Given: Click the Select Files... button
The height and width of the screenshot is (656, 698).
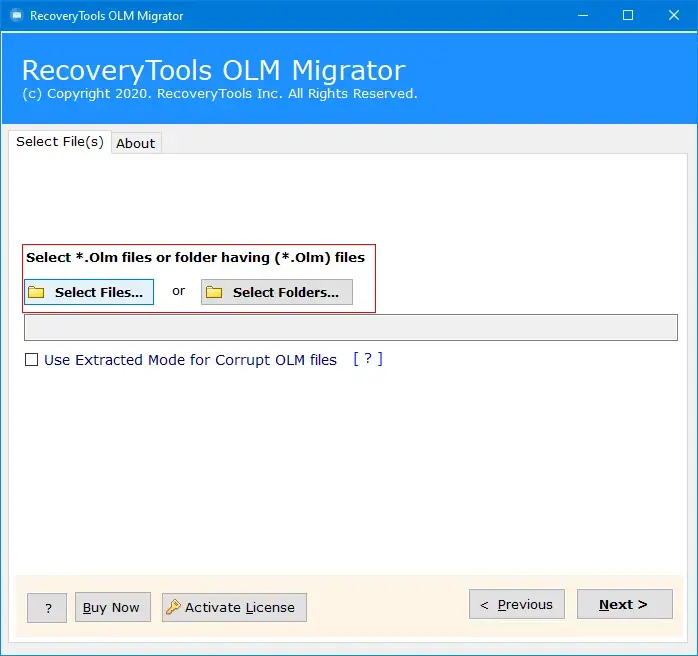Looking at the screenshot, I should [89, 292].
